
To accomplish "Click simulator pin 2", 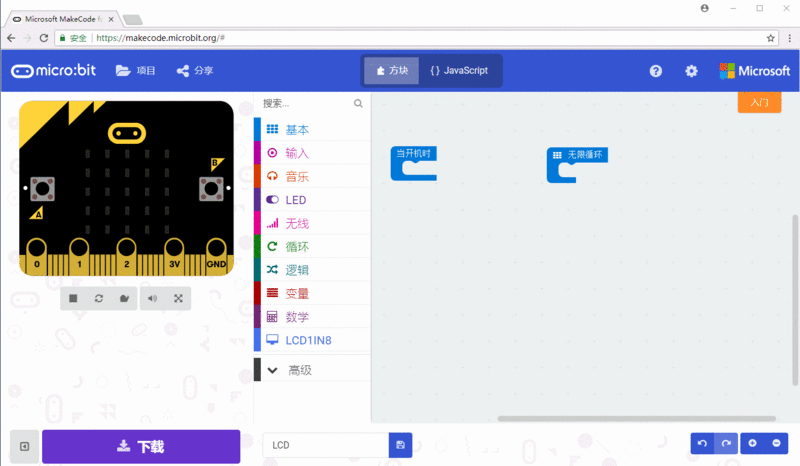I will [127, 256].
